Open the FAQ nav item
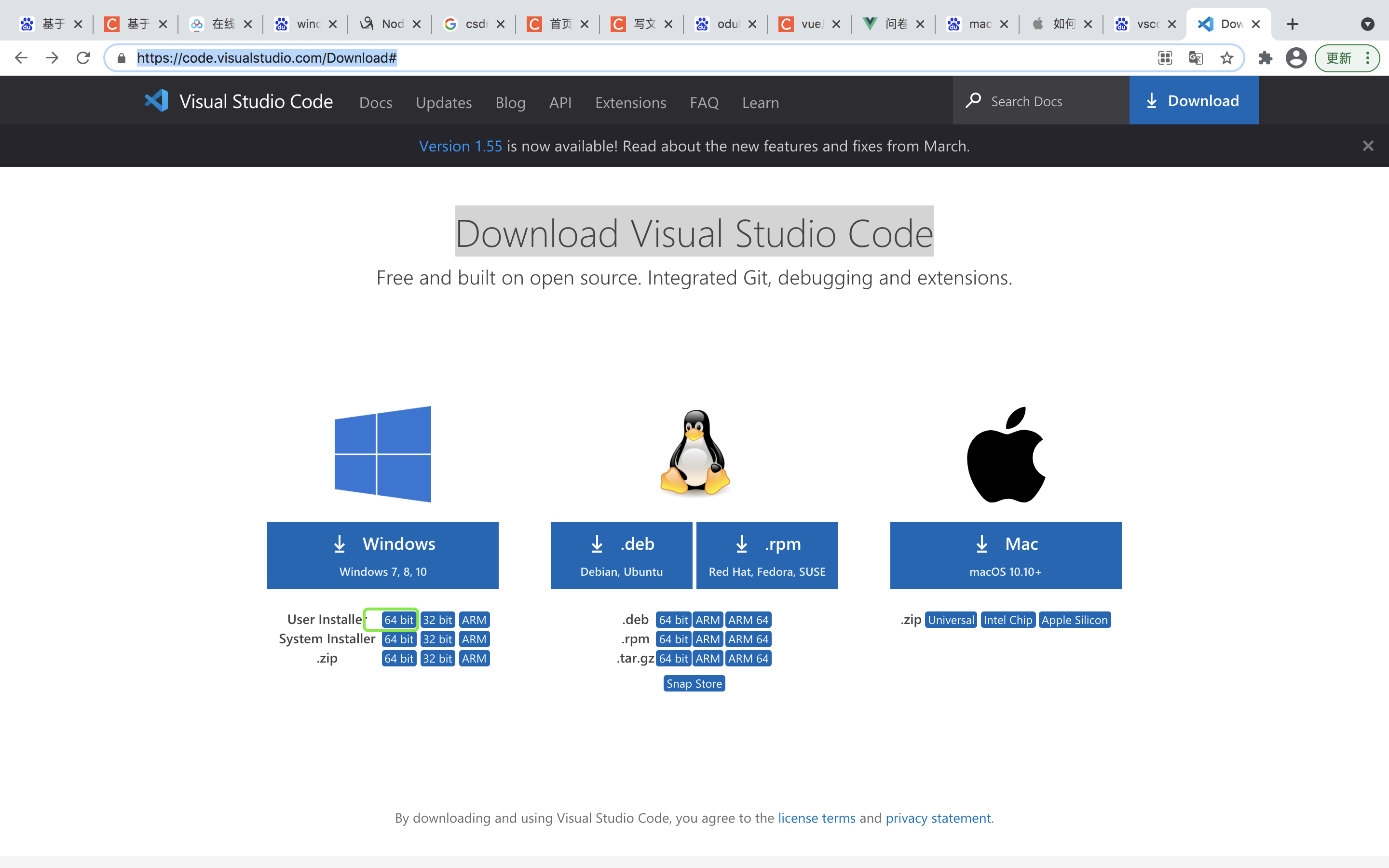The width and height of the screenshot is (1389, 868). point(704,102)
